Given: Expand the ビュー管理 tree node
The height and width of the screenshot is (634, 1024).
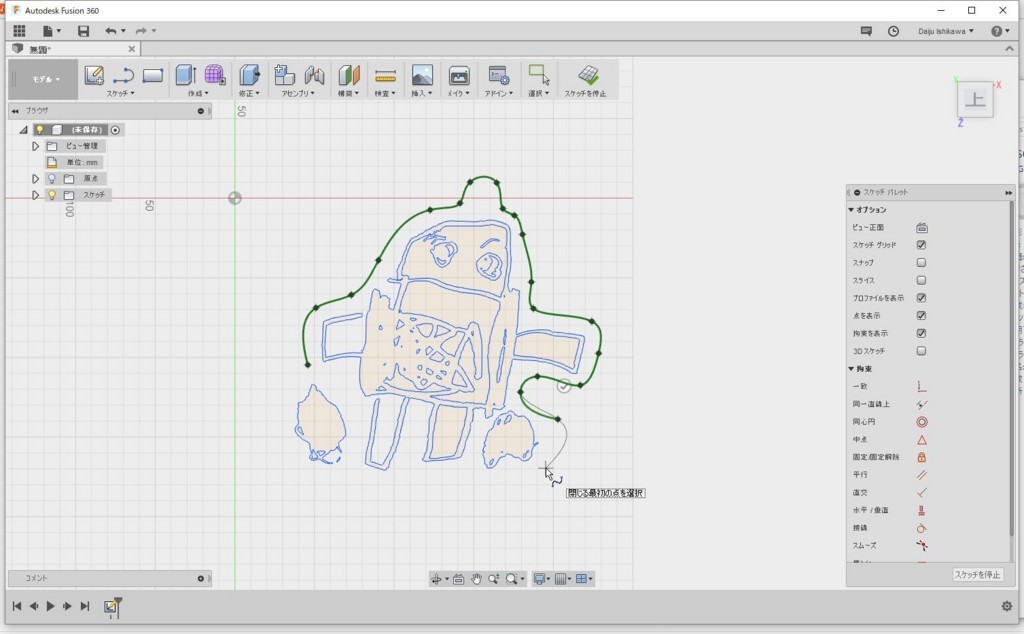Looking at the screenshot, I should [x=35, y=146].
